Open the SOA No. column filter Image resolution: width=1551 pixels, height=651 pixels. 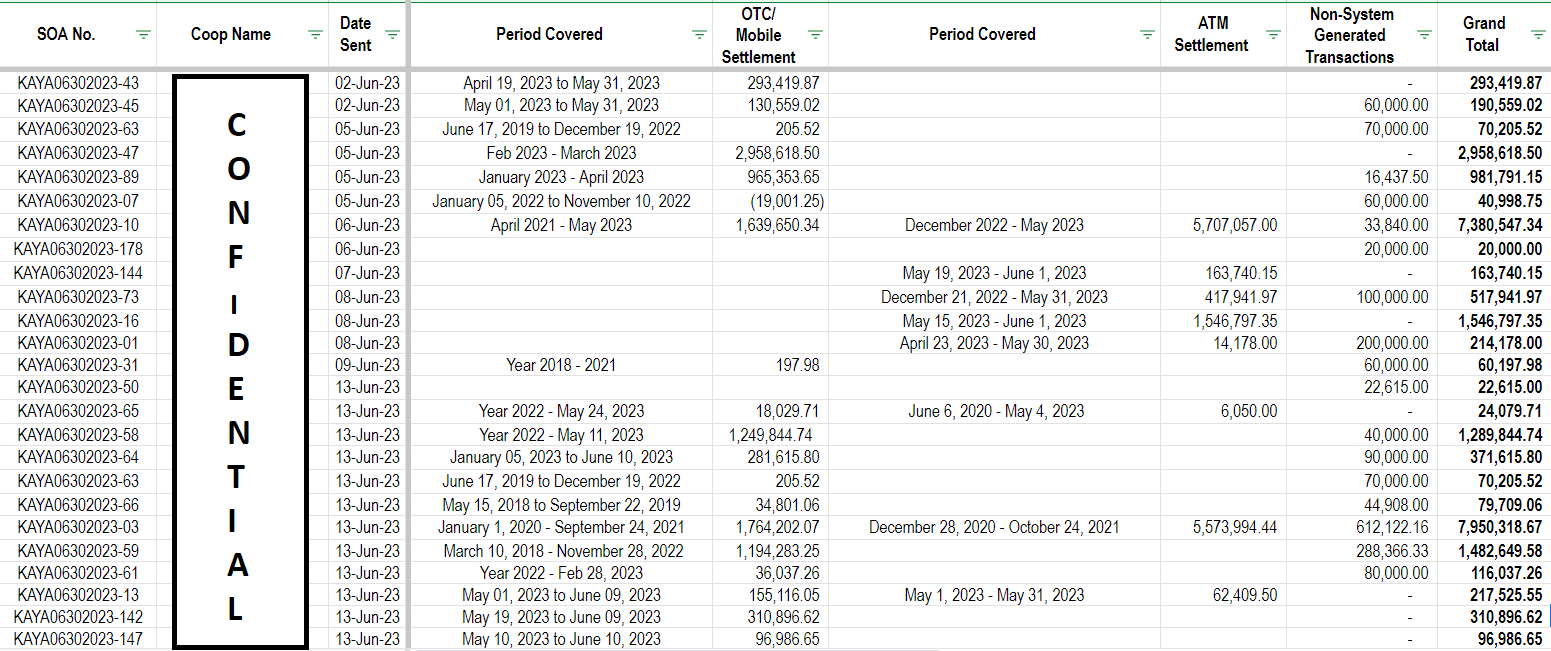point(144,34)
